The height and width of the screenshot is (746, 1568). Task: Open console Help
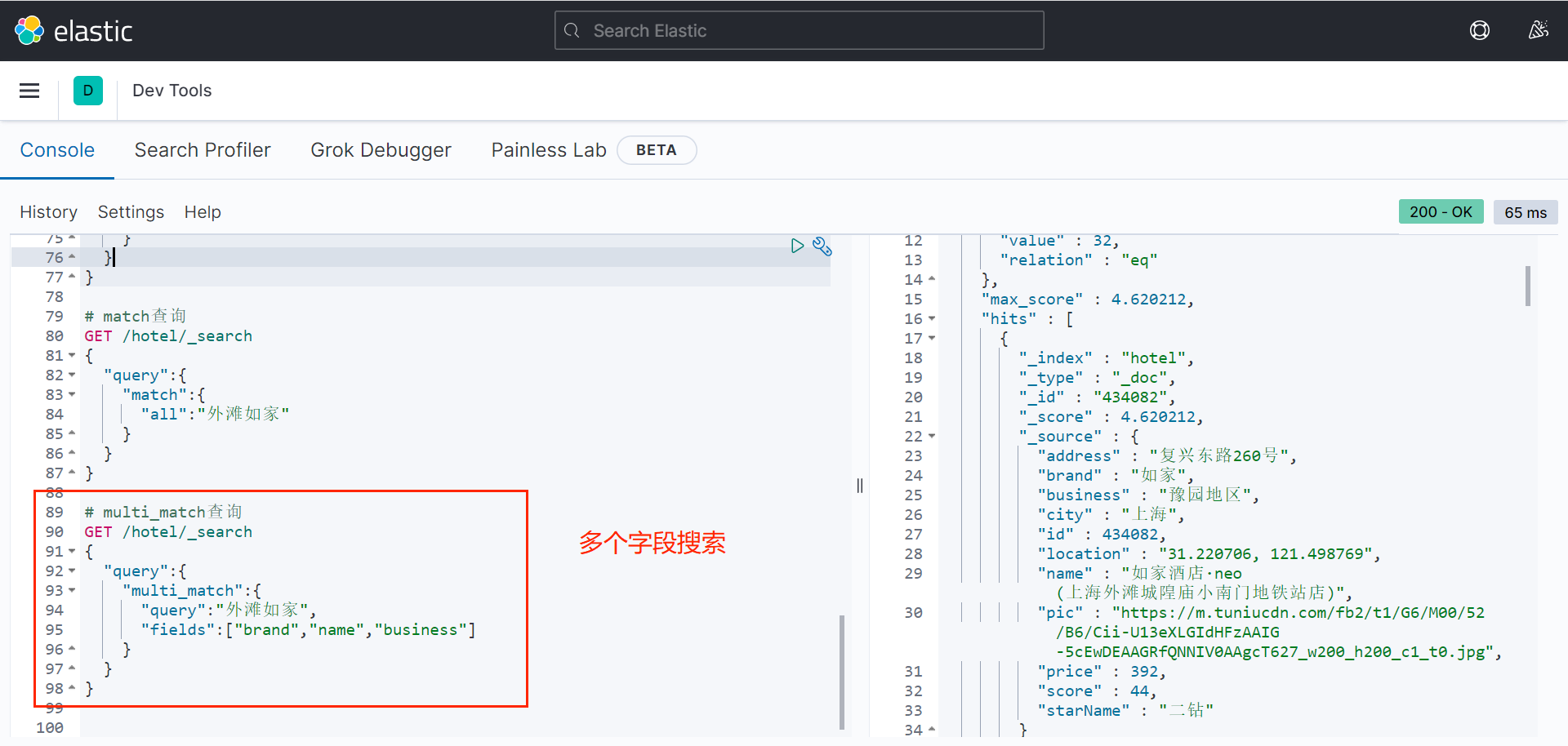[x=203, y=212]
